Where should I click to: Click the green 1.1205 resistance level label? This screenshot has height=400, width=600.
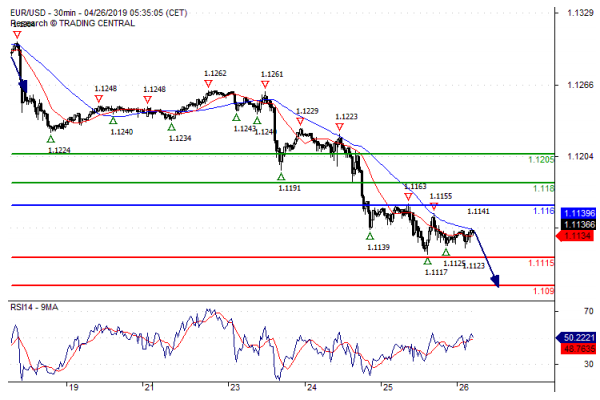541,160
